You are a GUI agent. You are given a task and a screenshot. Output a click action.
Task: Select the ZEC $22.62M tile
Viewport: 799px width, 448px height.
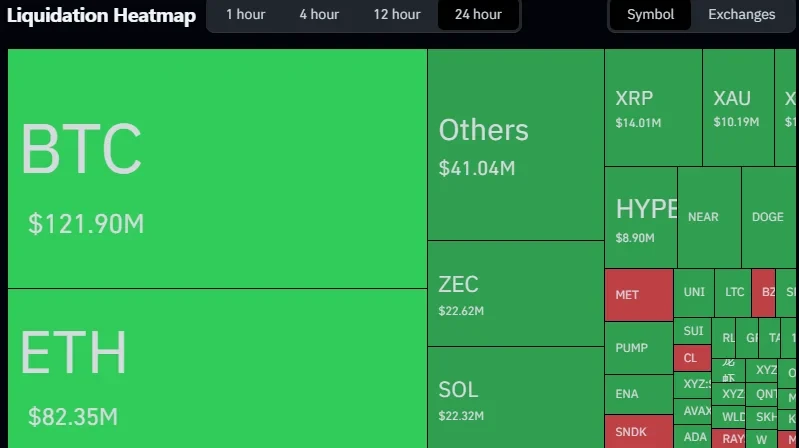[x=516, y=294]
